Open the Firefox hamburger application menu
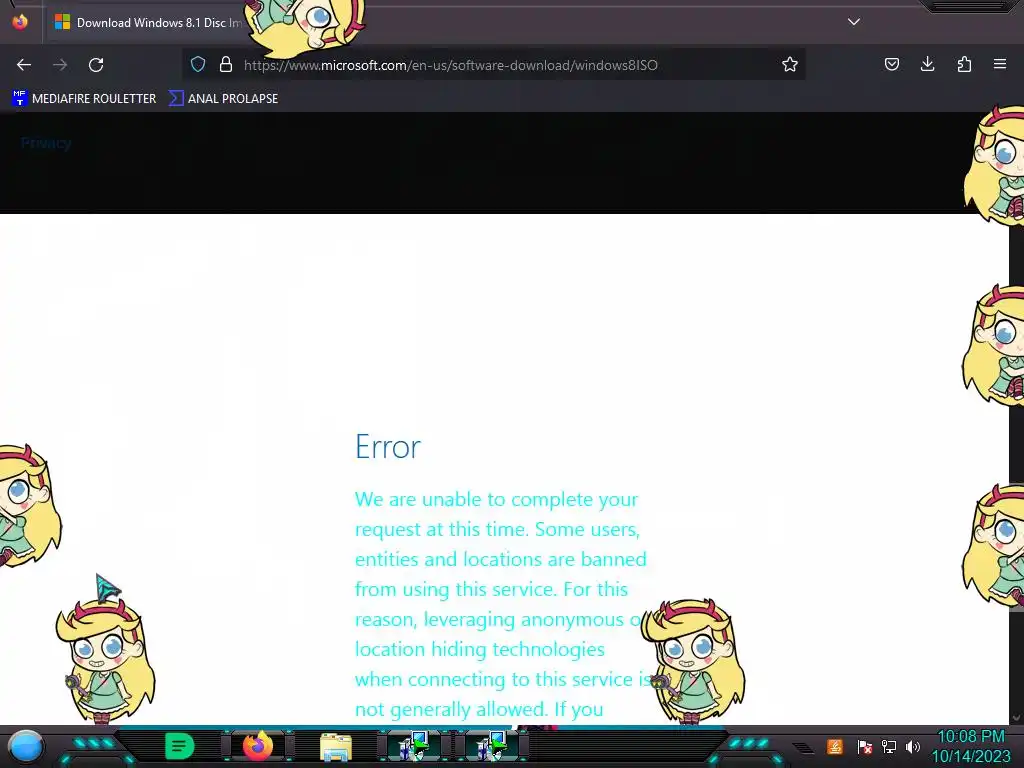Screen dimensions: 1024x768 pyautogui.click(x=1000, y=64)
